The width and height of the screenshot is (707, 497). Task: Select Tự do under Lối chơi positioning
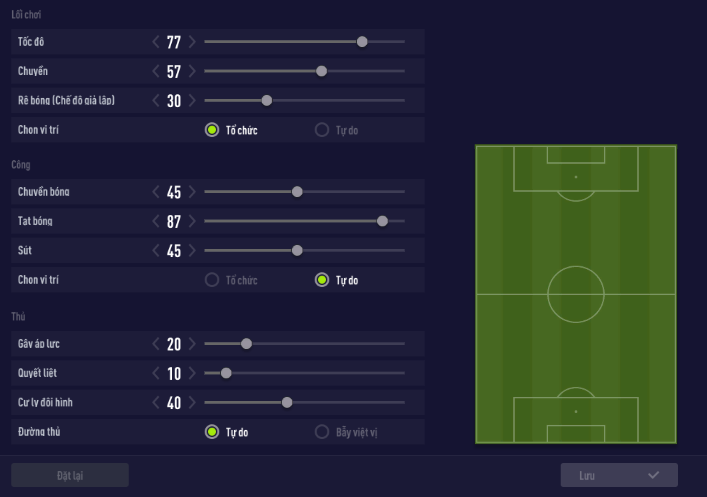[322, 130]
